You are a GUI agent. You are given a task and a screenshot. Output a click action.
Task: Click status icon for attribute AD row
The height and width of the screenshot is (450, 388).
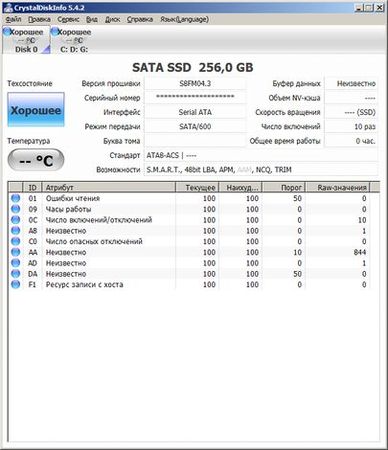coord(16,263)
